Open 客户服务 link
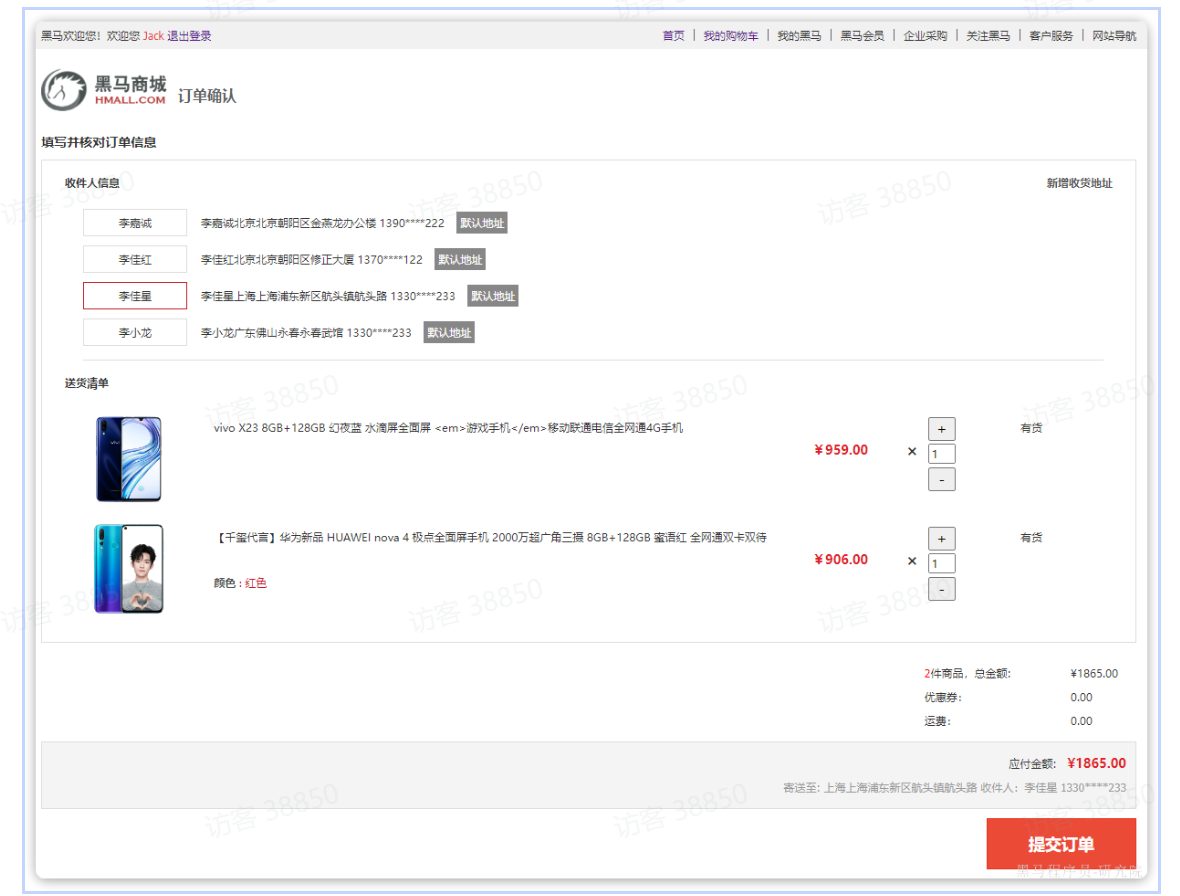Viewport: 1180px width, 896px height. (1051, 35)
